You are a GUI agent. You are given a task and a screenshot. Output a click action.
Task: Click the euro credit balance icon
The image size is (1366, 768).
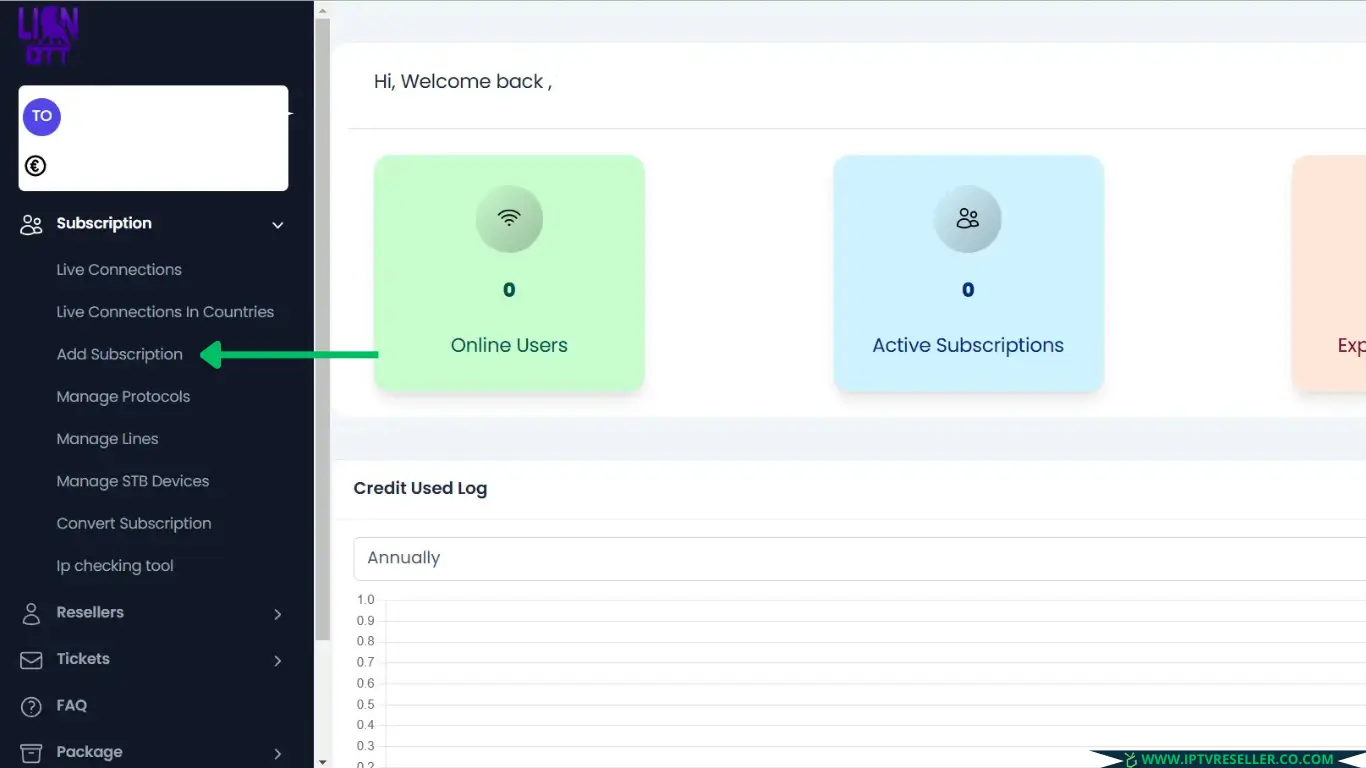point(36,166)
